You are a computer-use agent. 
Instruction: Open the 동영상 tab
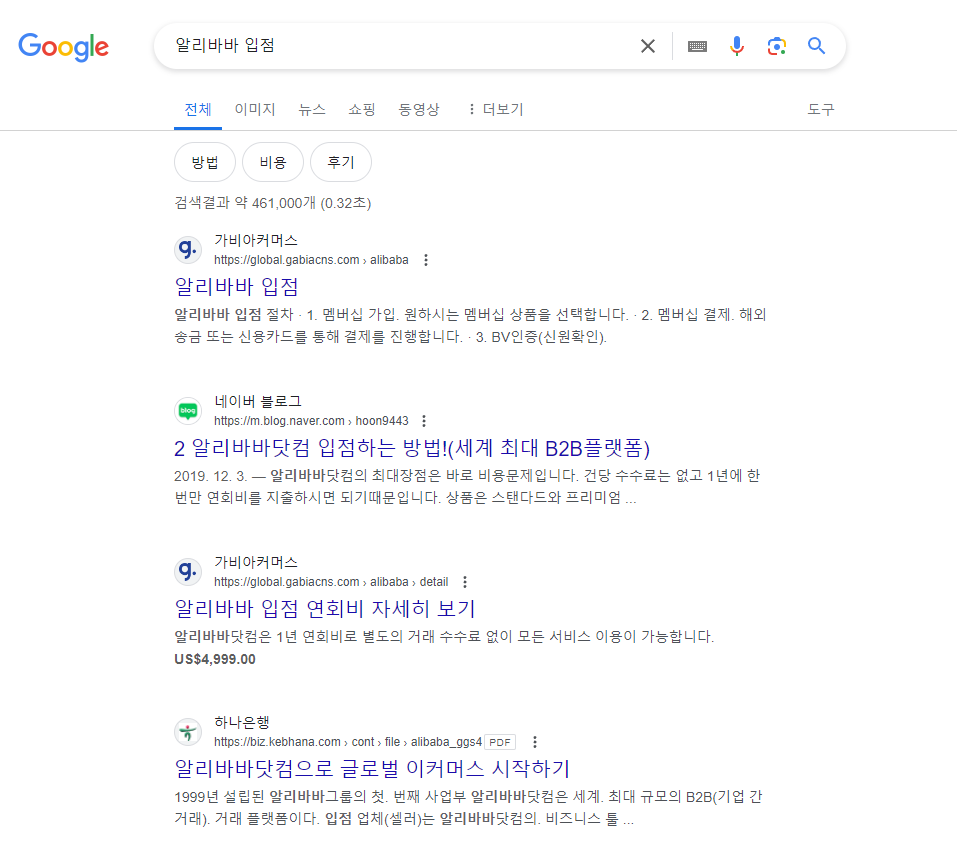(x=419, y=109)
